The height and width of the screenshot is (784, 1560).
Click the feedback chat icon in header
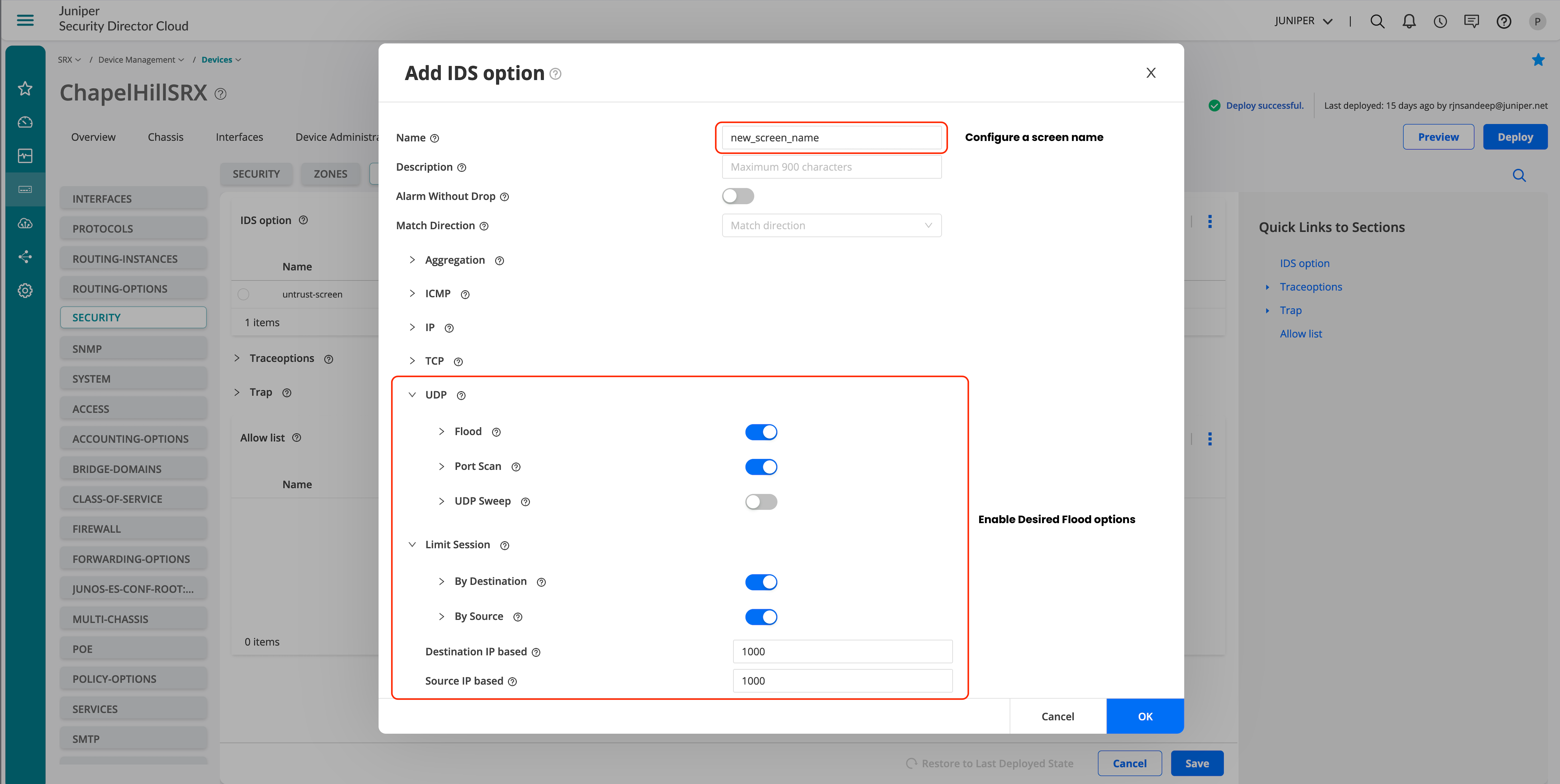[1472, 21]
